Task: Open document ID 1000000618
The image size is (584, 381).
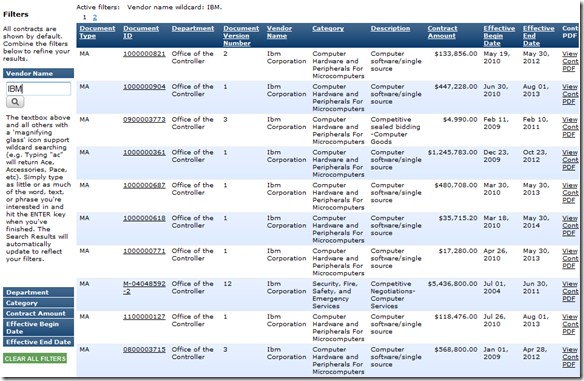Action: pyautogui.click(x=144, y=218)
